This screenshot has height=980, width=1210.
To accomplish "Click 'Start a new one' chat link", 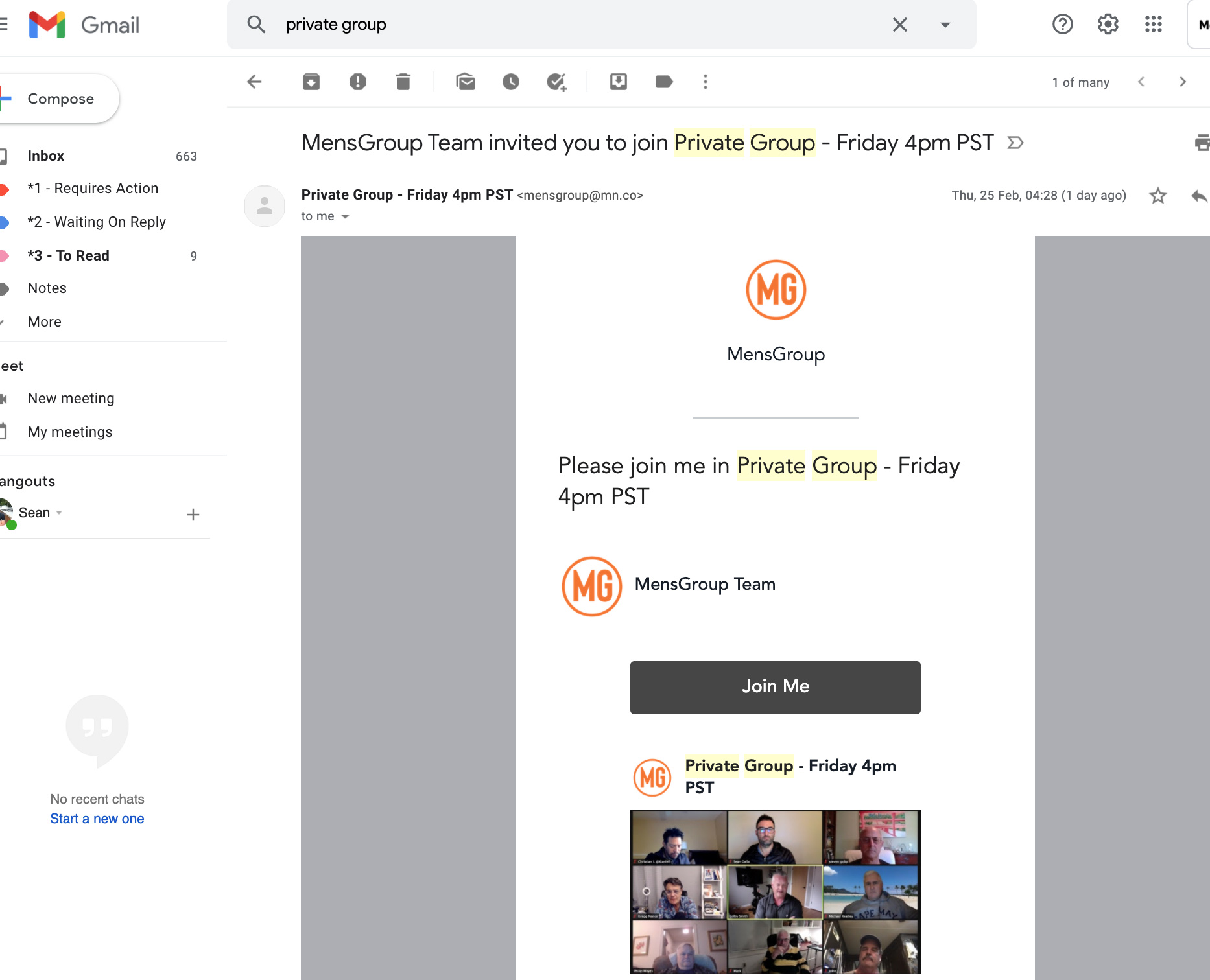I will click(x=97, y=819).
